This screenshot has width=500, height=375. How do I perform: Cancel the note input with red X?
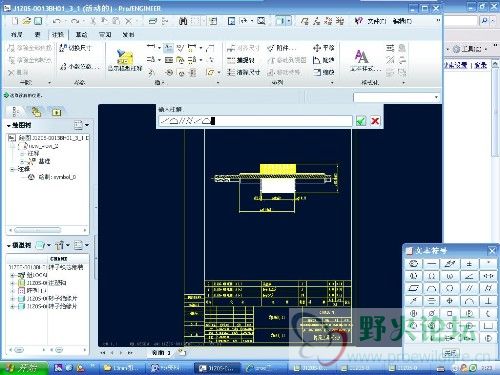(x=375, y=121)
